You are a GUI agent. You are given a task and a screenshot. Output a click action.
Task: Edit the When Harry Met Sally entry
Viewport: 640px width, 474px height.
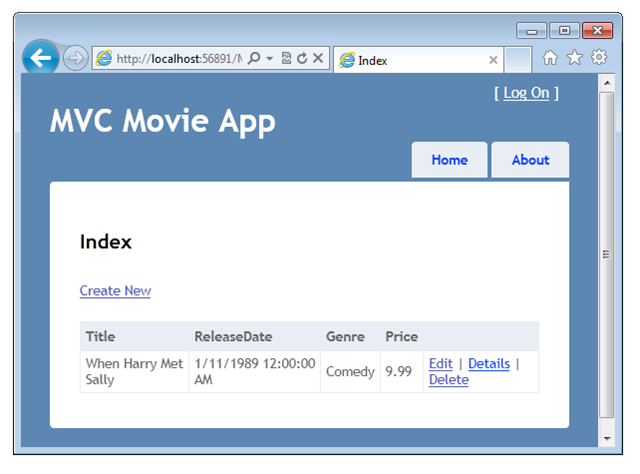point(440,364)
